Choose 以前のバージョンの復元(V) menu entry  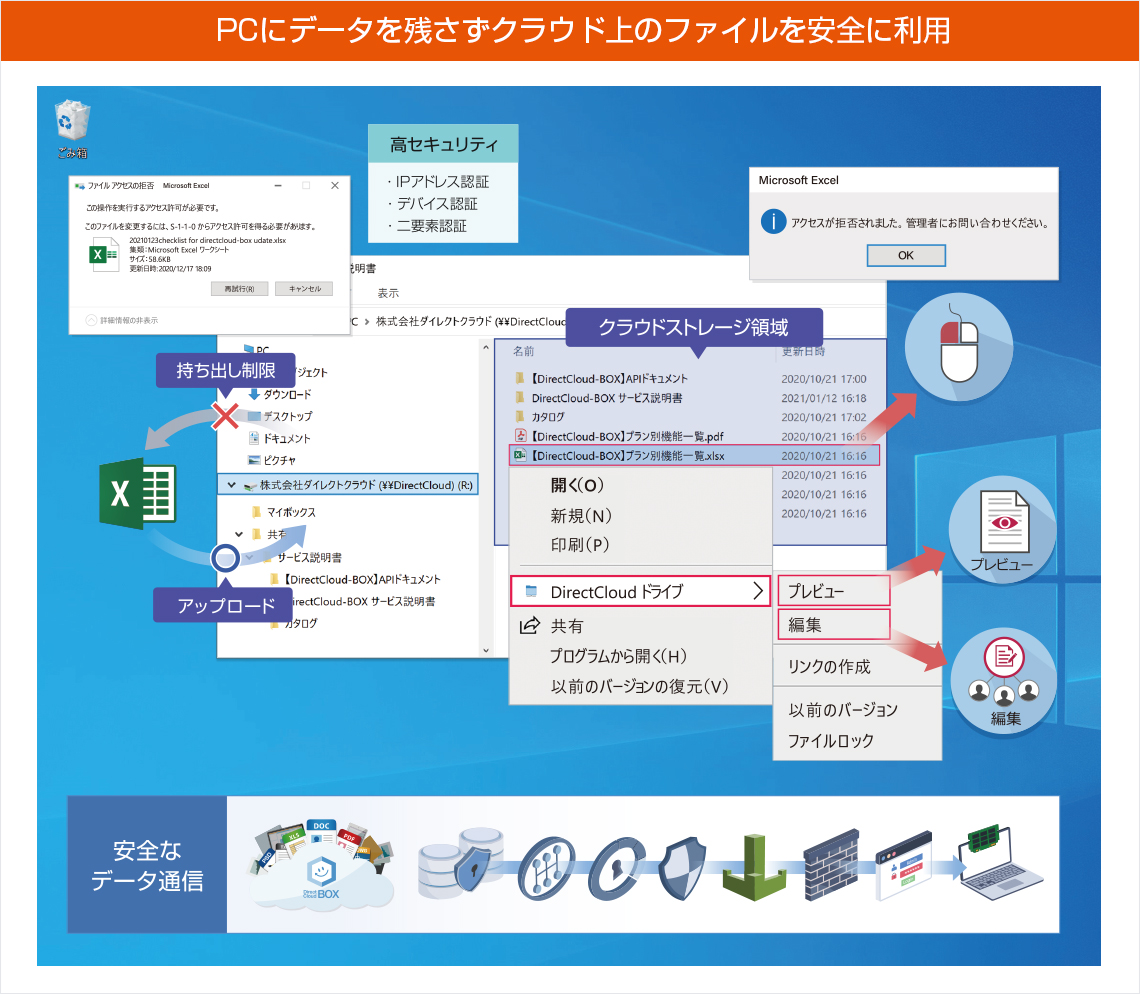640,686
